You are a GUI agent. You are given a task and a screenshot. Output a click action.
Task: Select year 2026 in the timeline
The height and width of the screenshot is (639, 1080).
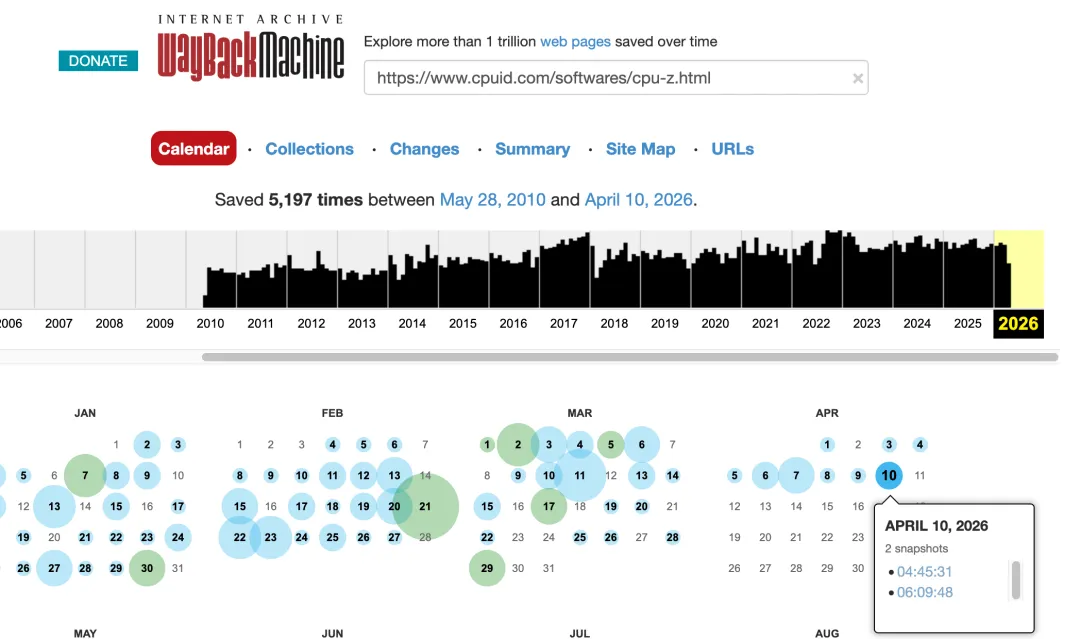click(x=1018, y=324)
